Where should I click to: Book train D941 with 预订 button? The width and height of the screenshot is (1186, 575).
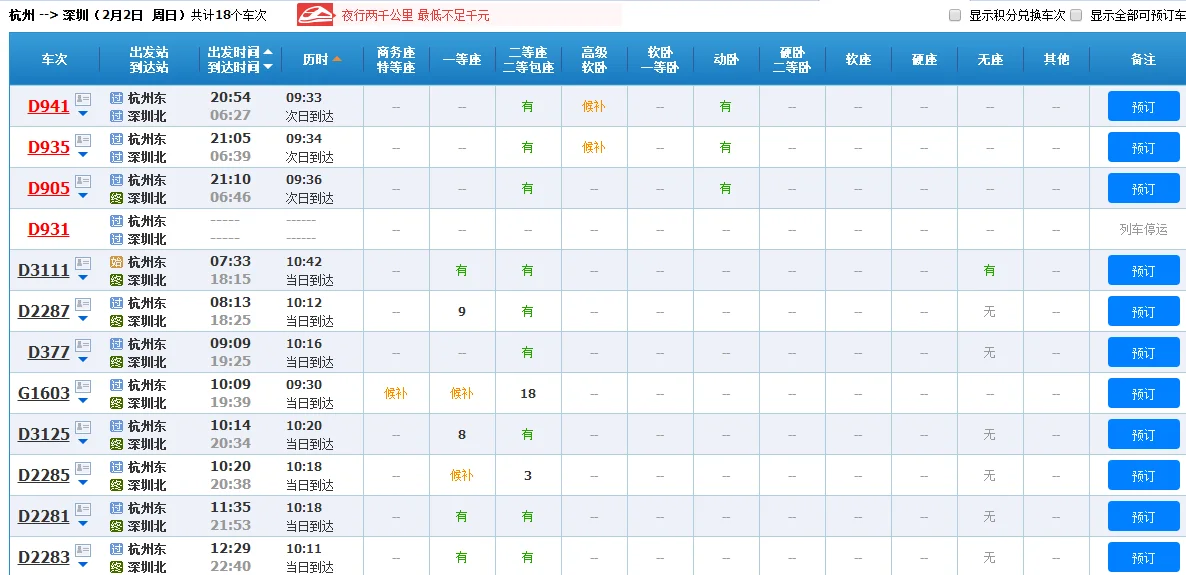[1144, 107]
